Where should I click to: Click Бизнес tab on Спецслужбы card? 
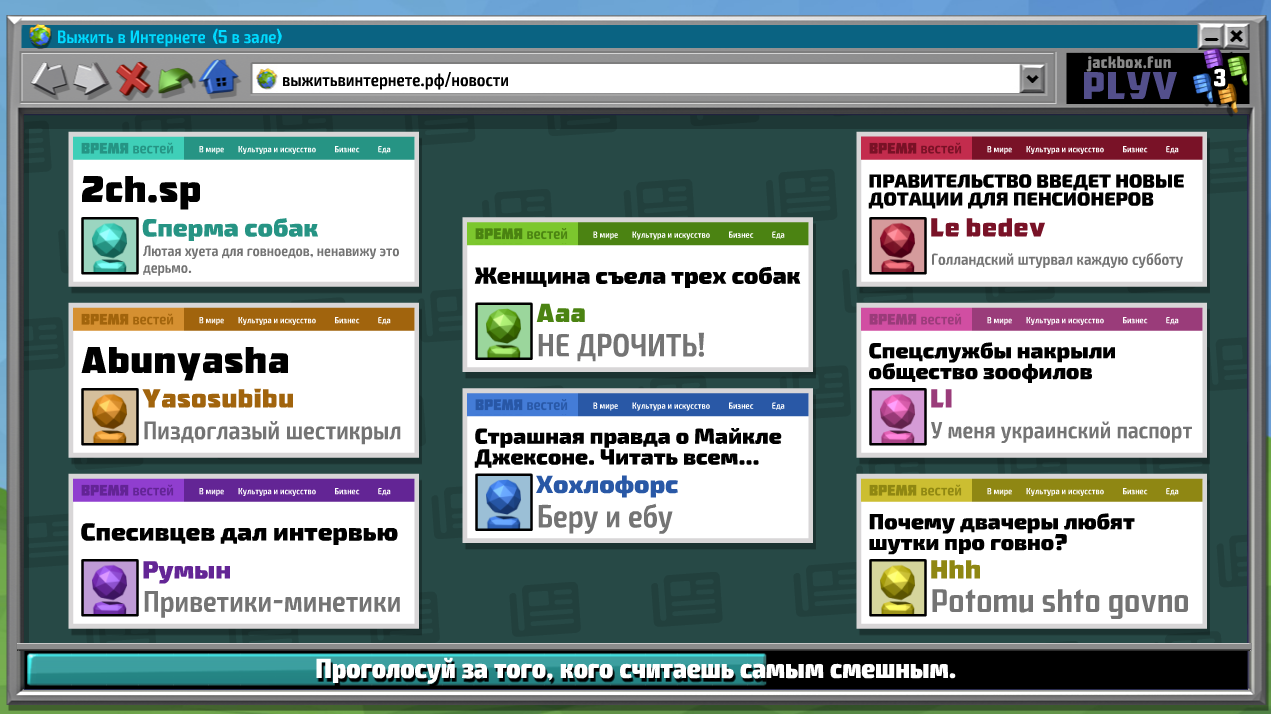click(x=1135, y=320)
